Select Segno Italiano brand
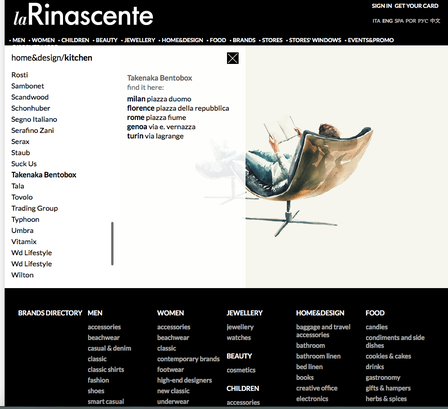Image resolution: width=448 pixels, height=409 pixels. coord(34,119)
